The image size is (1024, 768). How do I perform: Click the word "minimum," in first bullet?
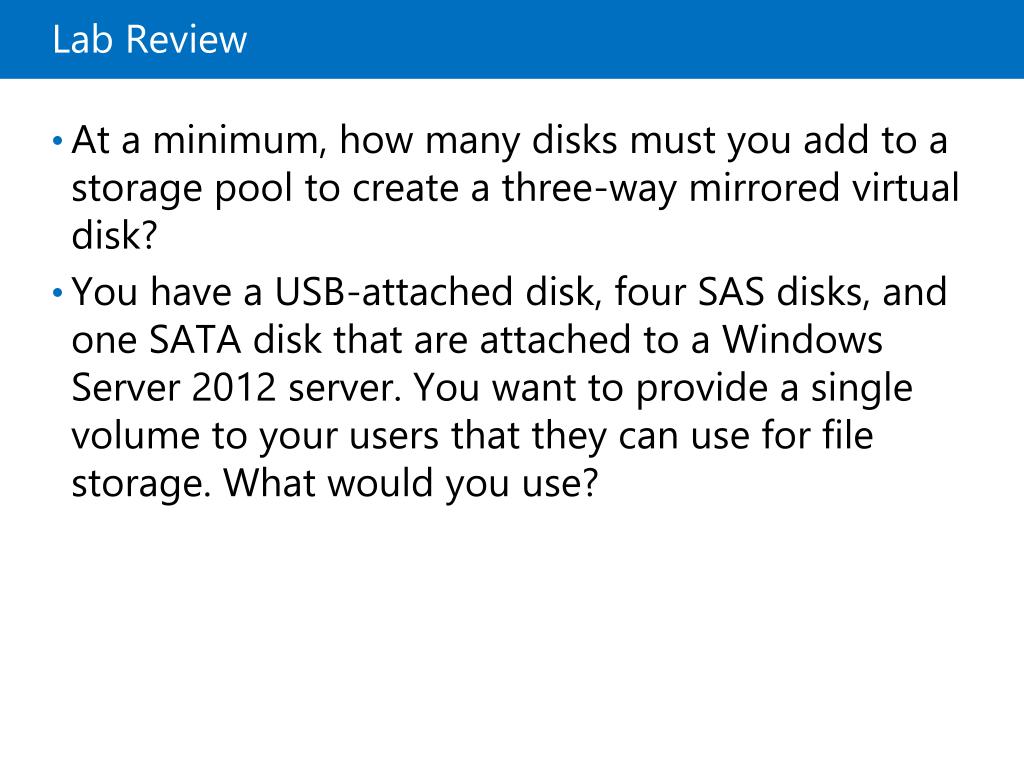(239, 140)
